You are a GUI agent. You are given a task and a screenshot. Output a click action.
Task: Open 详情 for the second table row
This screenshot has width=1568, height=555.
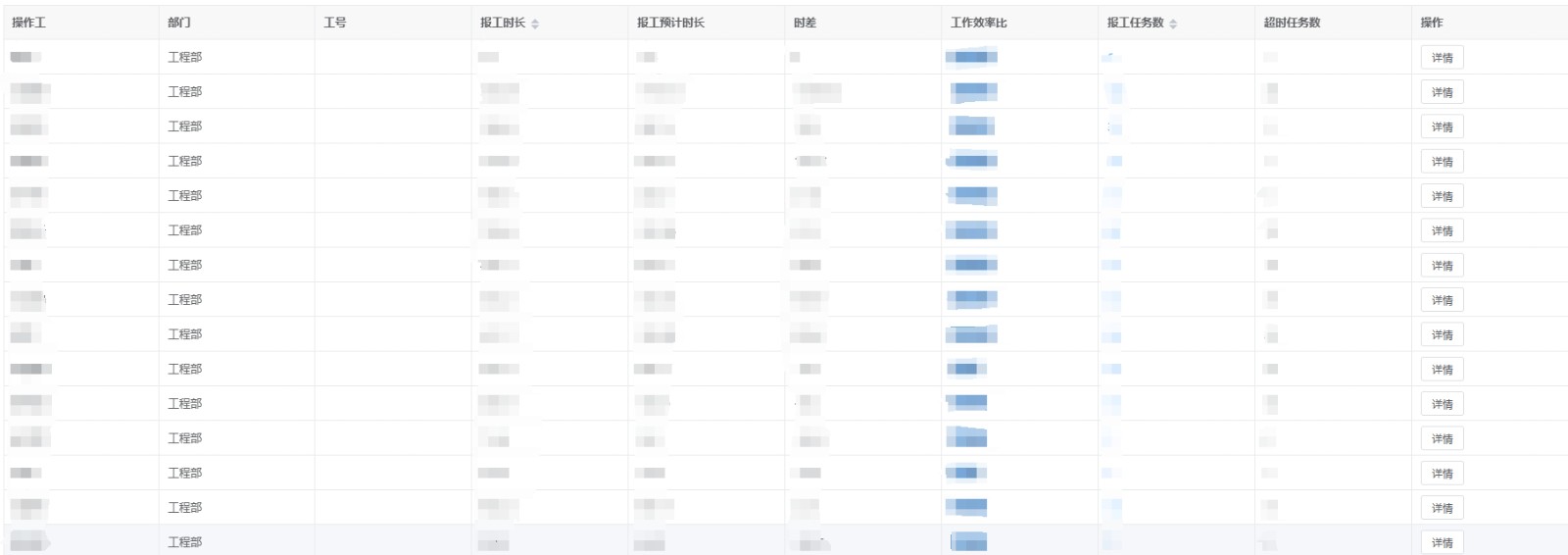[1442, 92]
